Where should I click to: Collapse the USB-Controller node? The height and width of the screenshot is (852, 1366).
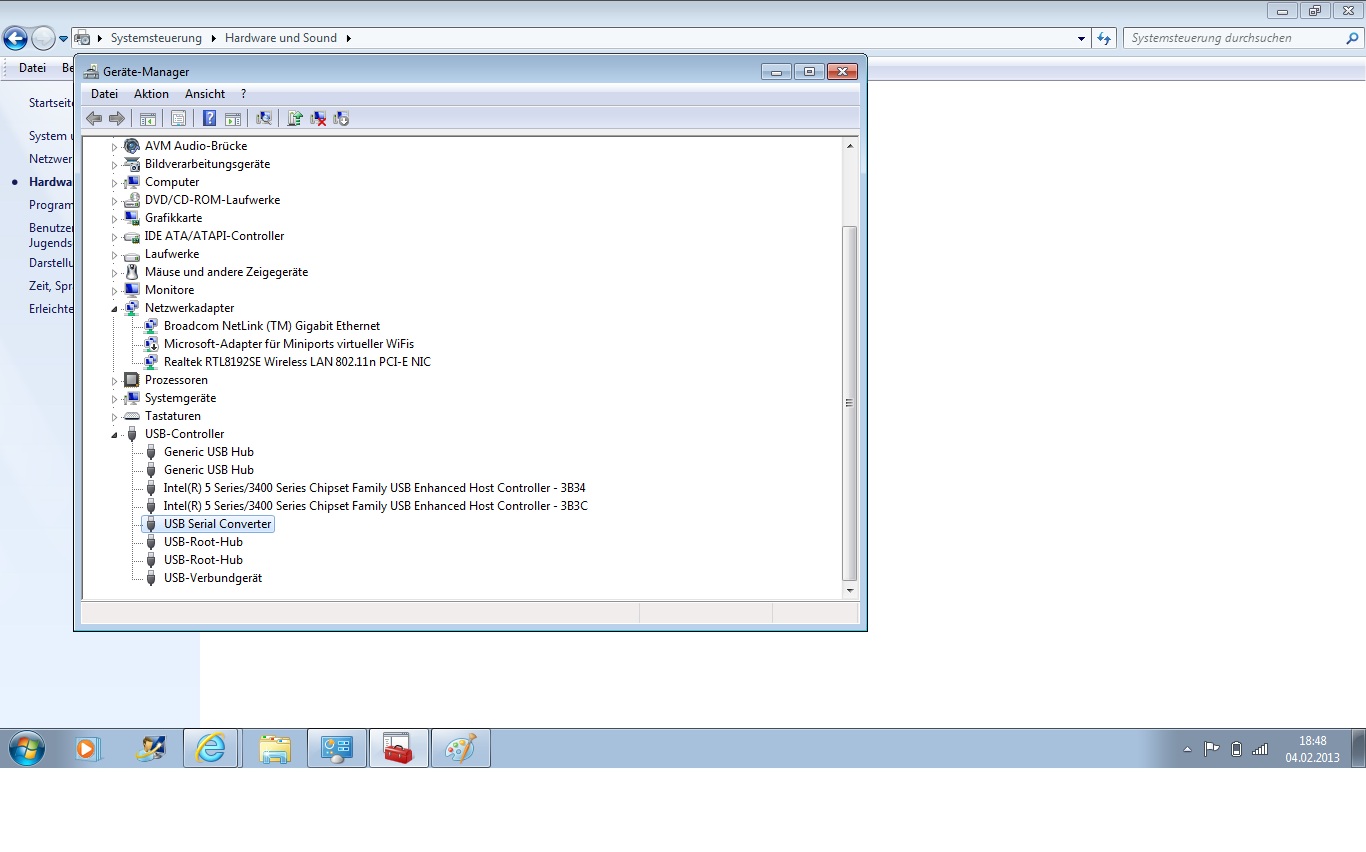114,434
